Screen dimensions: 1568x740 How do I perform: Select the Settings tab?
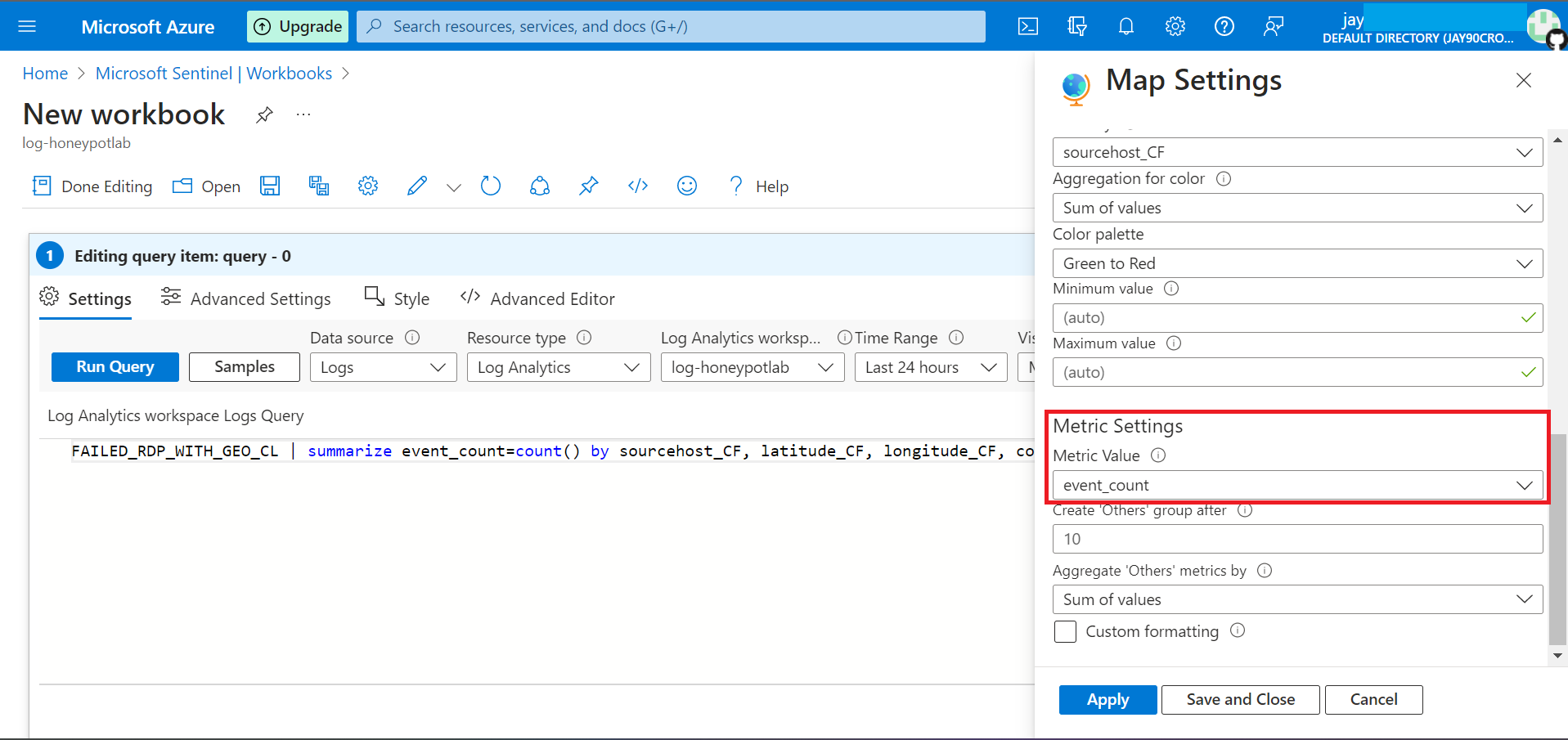pos(86,298)
